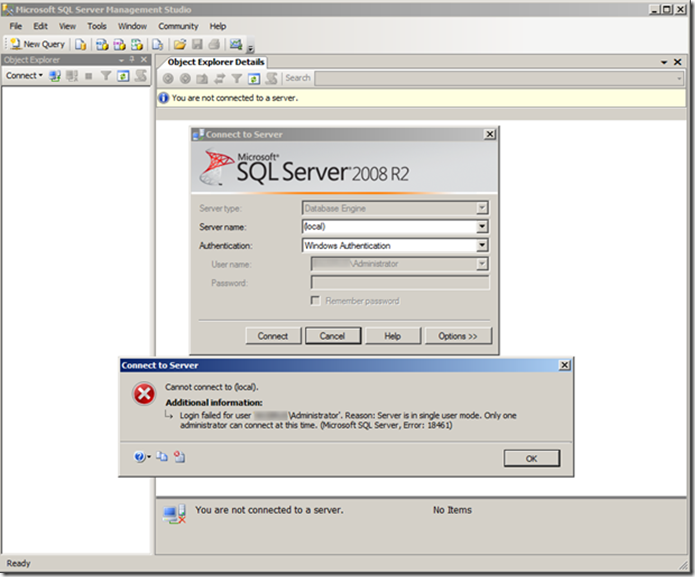Open the main toolbar options overflow arrow
This screenshot has width=695, height=577.
(x=250, y=48)
